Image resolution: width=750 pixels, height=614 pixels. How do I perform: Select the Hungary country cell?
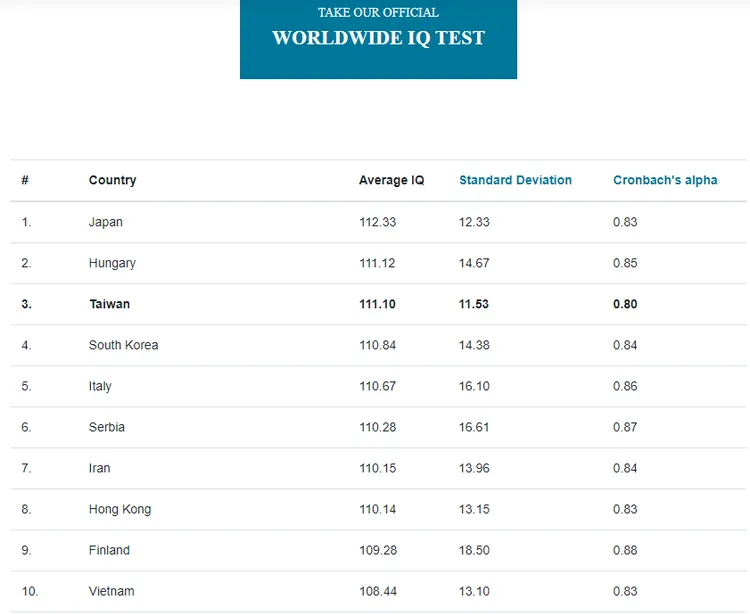coord(112,263)
